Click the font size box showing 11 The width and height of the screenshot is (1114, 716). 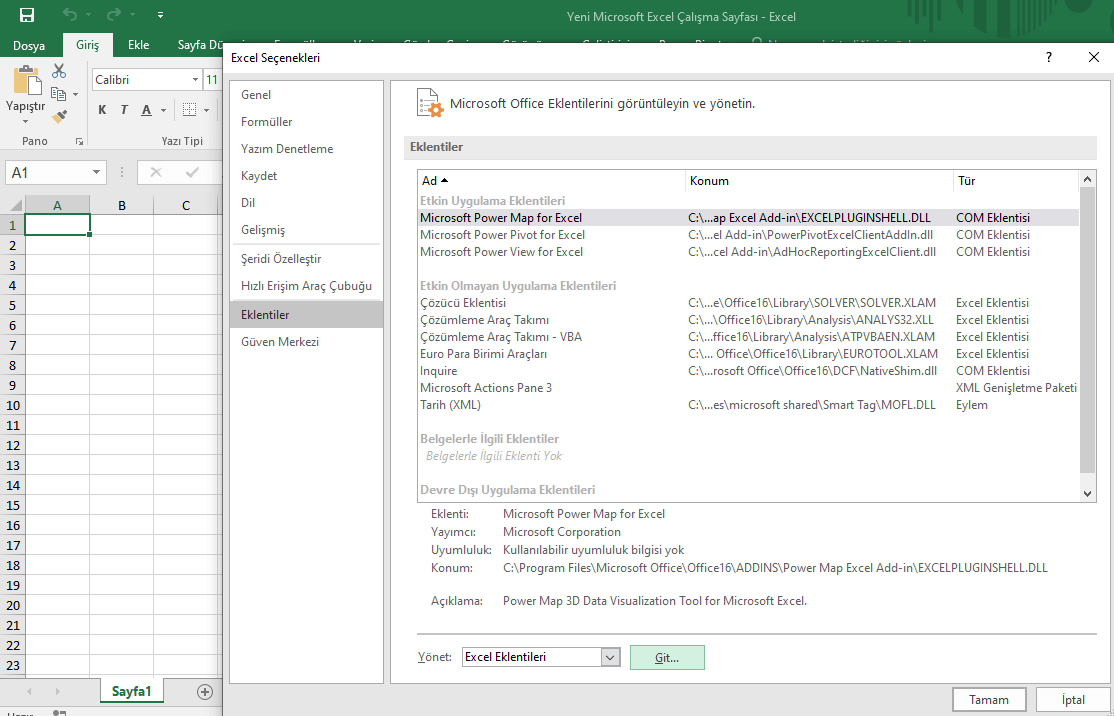point(212,80)
